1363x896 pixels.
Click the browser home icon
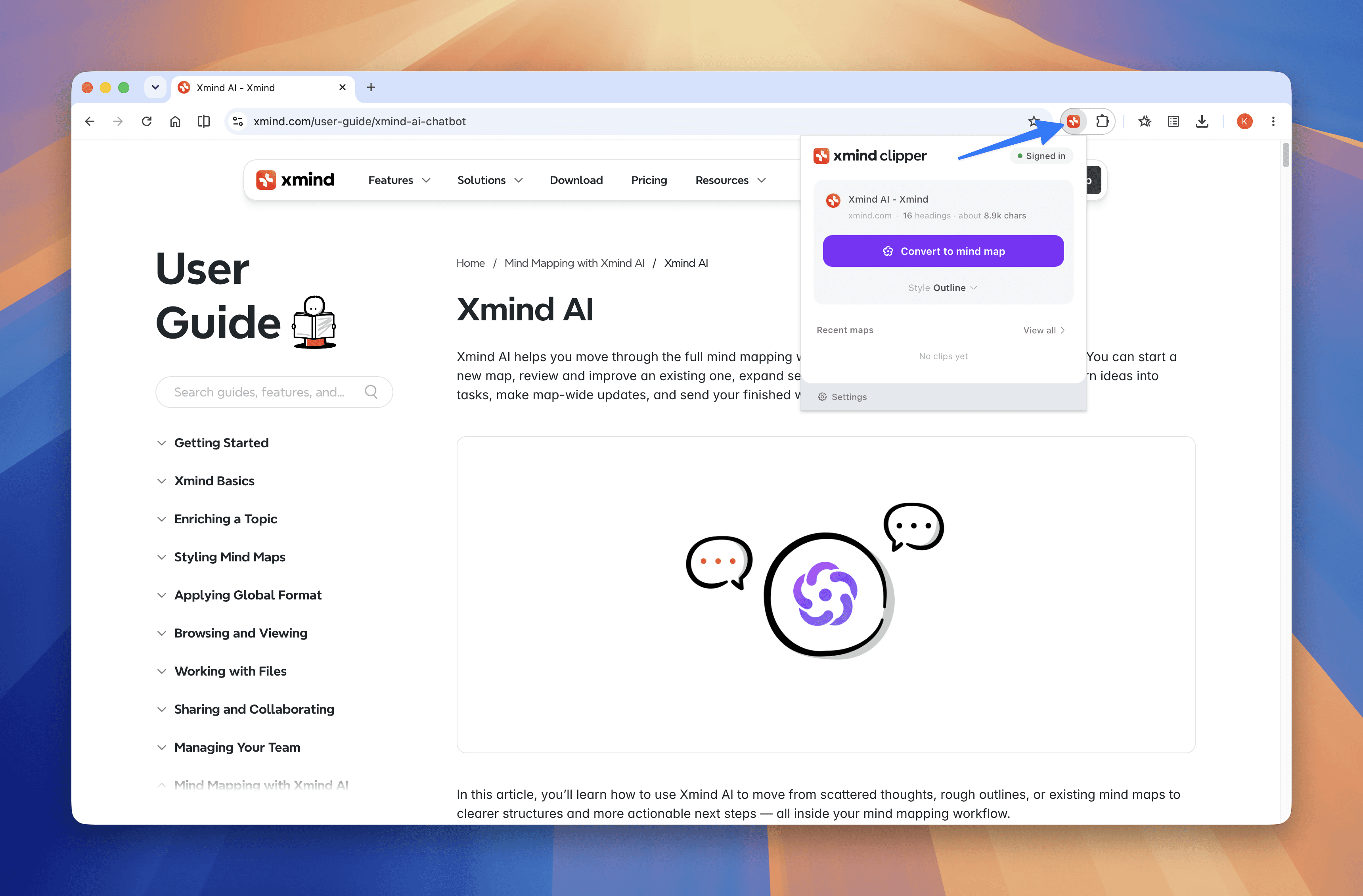[x=175, y=121]
